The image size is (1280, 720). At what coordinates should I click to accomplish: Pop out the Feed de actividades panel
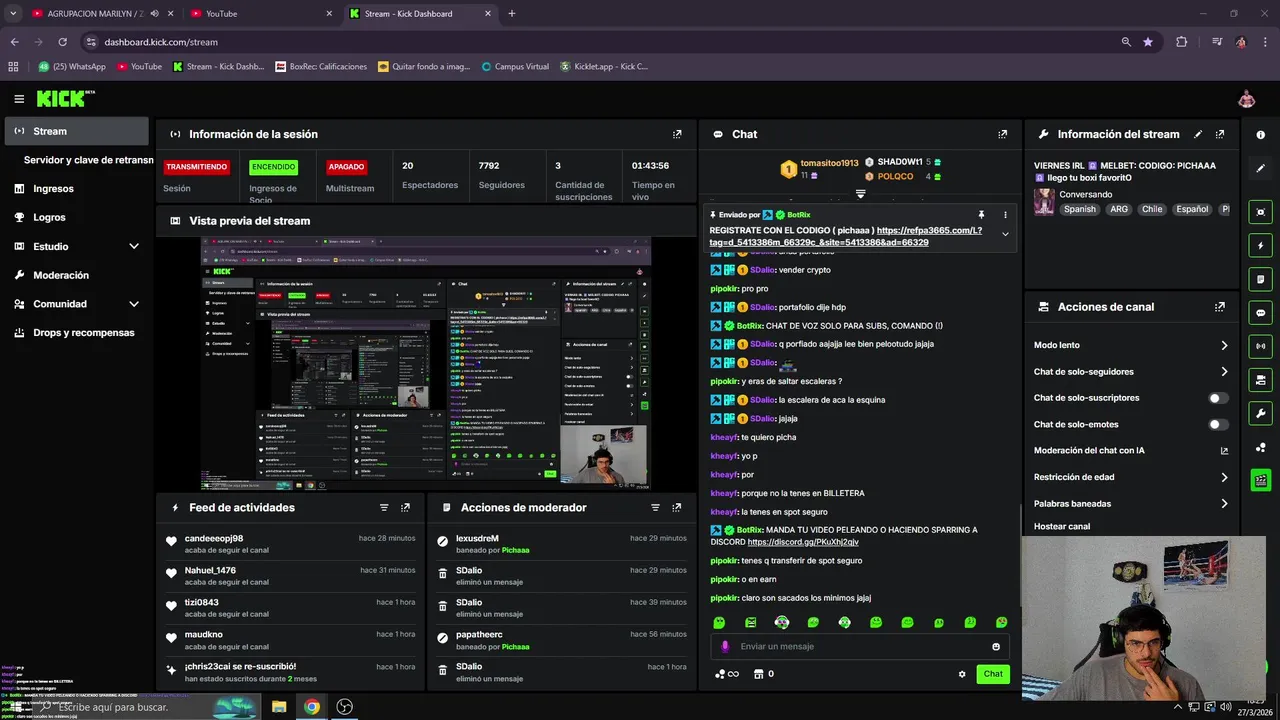coord(406,508)
